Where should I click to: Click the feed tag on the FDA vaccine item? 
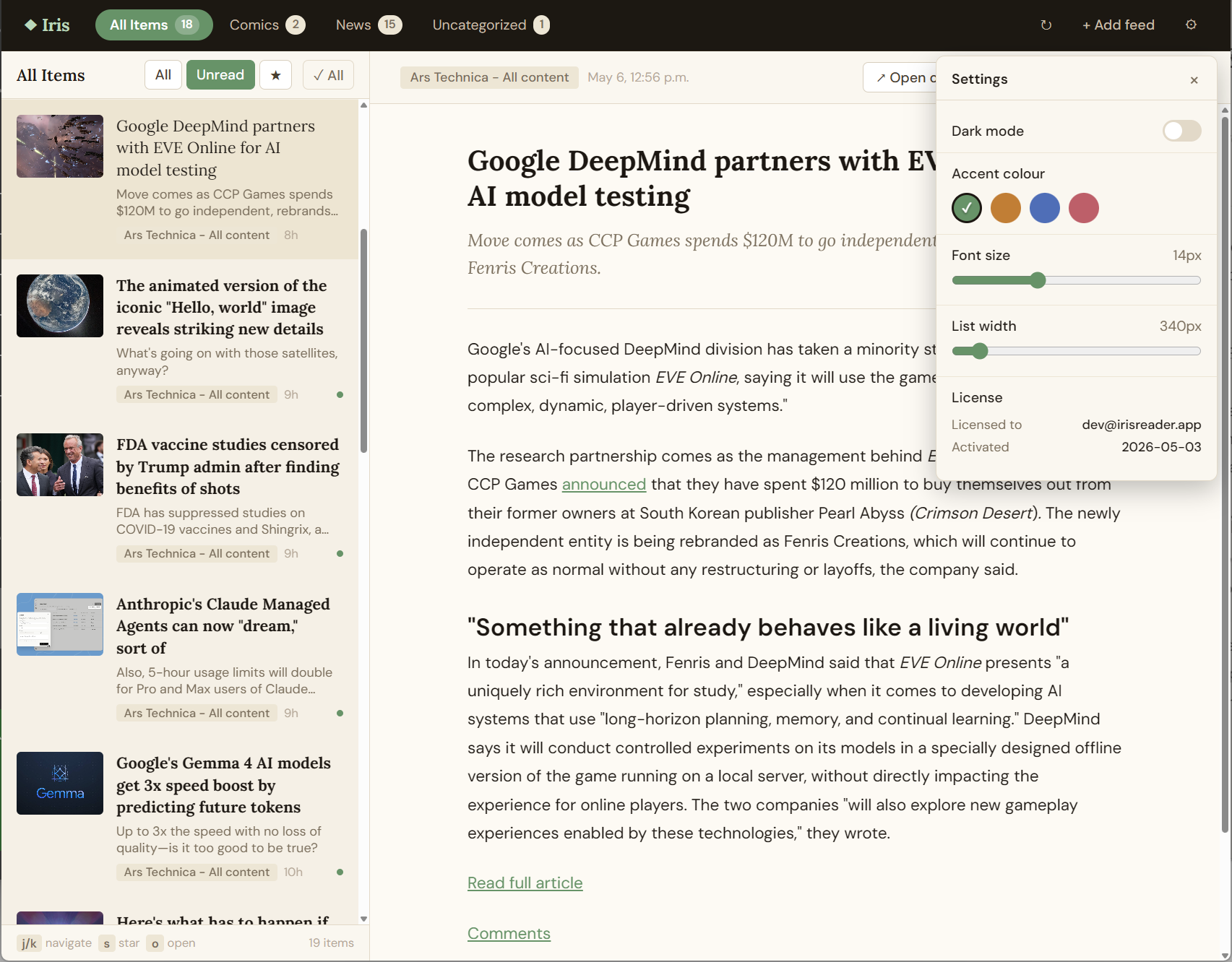(x=197, y=553)
